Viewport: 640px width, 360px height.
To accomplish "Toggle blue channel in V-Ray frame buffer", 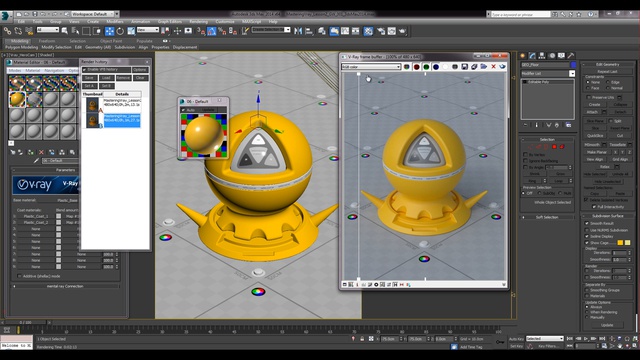I will tap(436, 67).
